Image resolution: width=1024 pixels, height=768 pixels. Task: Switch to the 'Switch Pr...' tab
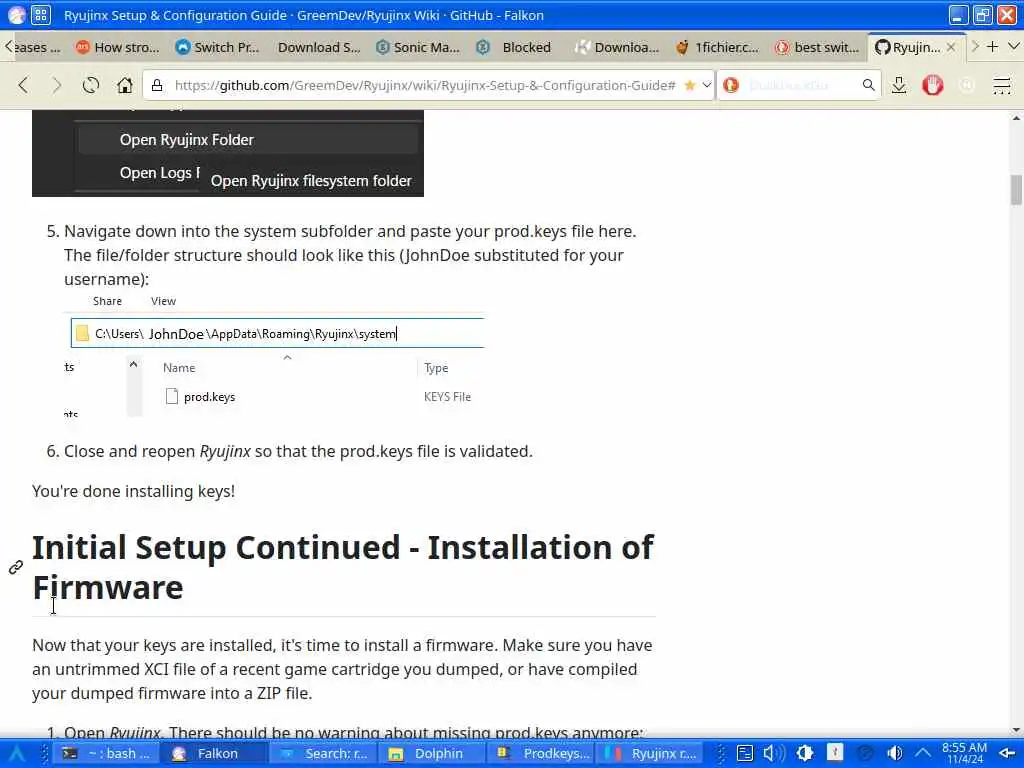217,47
